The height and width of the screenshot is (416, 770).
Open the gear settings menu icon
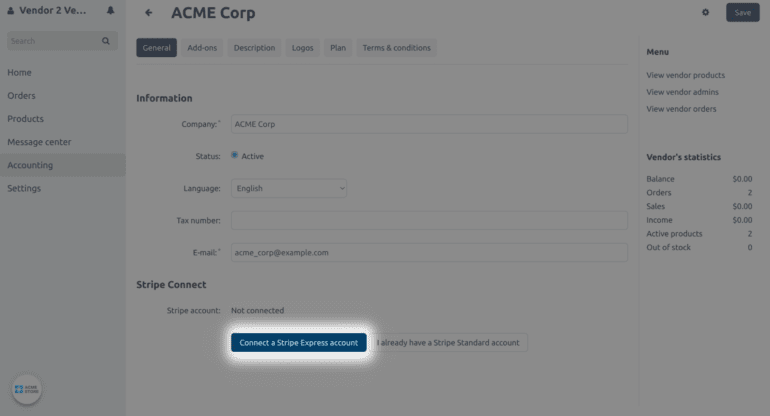pyautogui.click(x=705, y=13)
